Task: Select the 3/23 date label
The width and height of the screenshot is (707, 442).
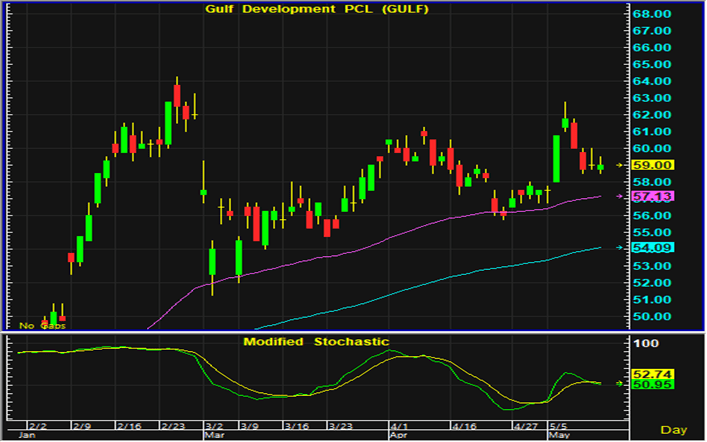Action: pyautogui.click(x=340, y=426)
